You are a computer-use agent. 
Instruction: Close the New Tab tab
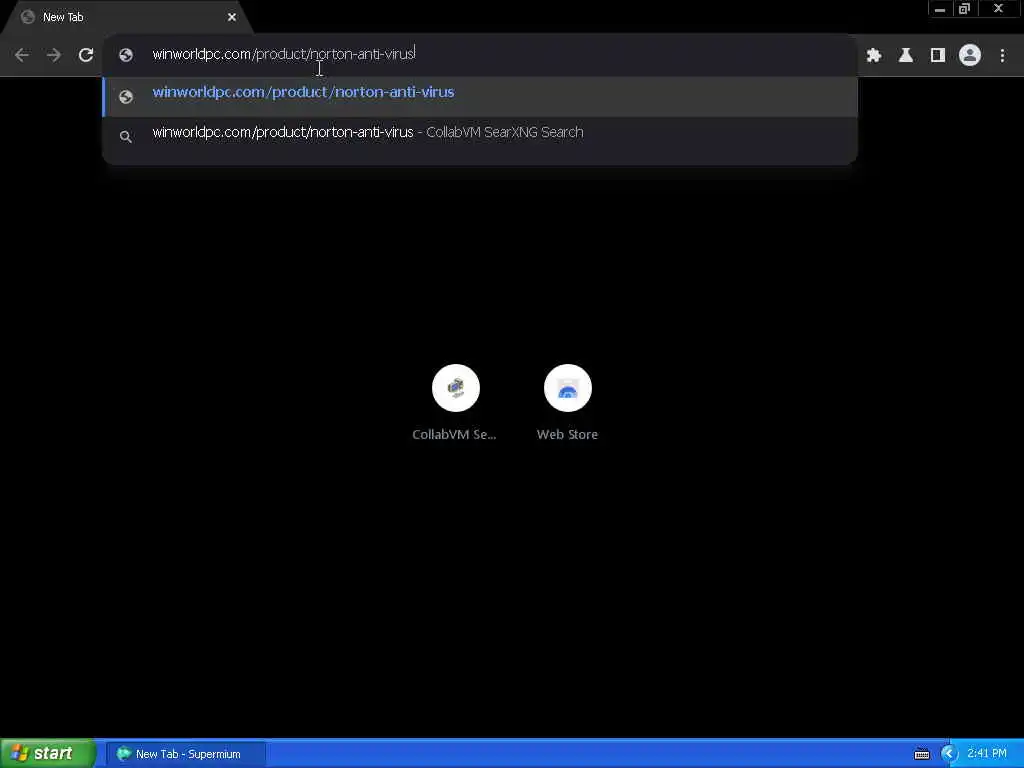(232, 17)
